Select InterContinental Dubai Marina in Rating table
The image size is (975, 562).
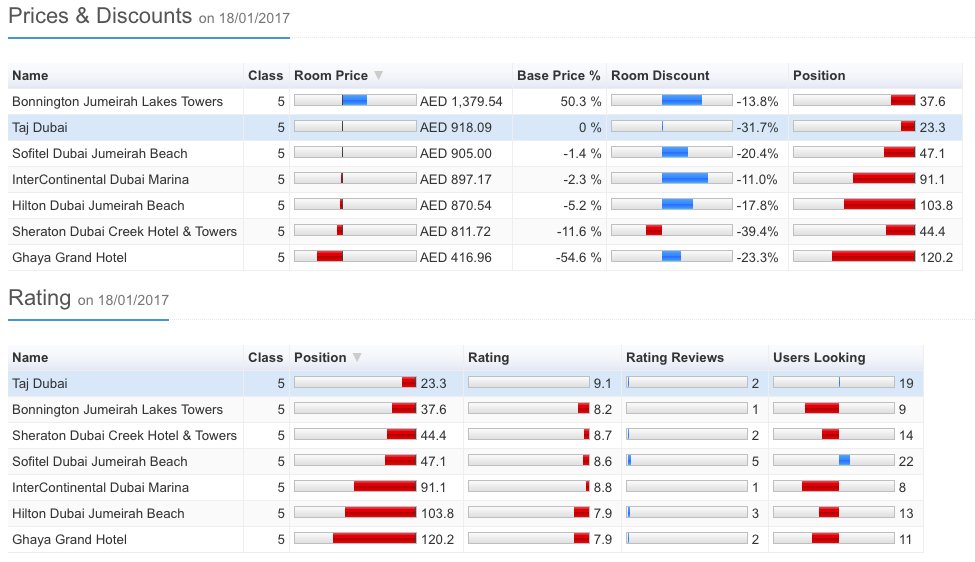pos(100,488)
